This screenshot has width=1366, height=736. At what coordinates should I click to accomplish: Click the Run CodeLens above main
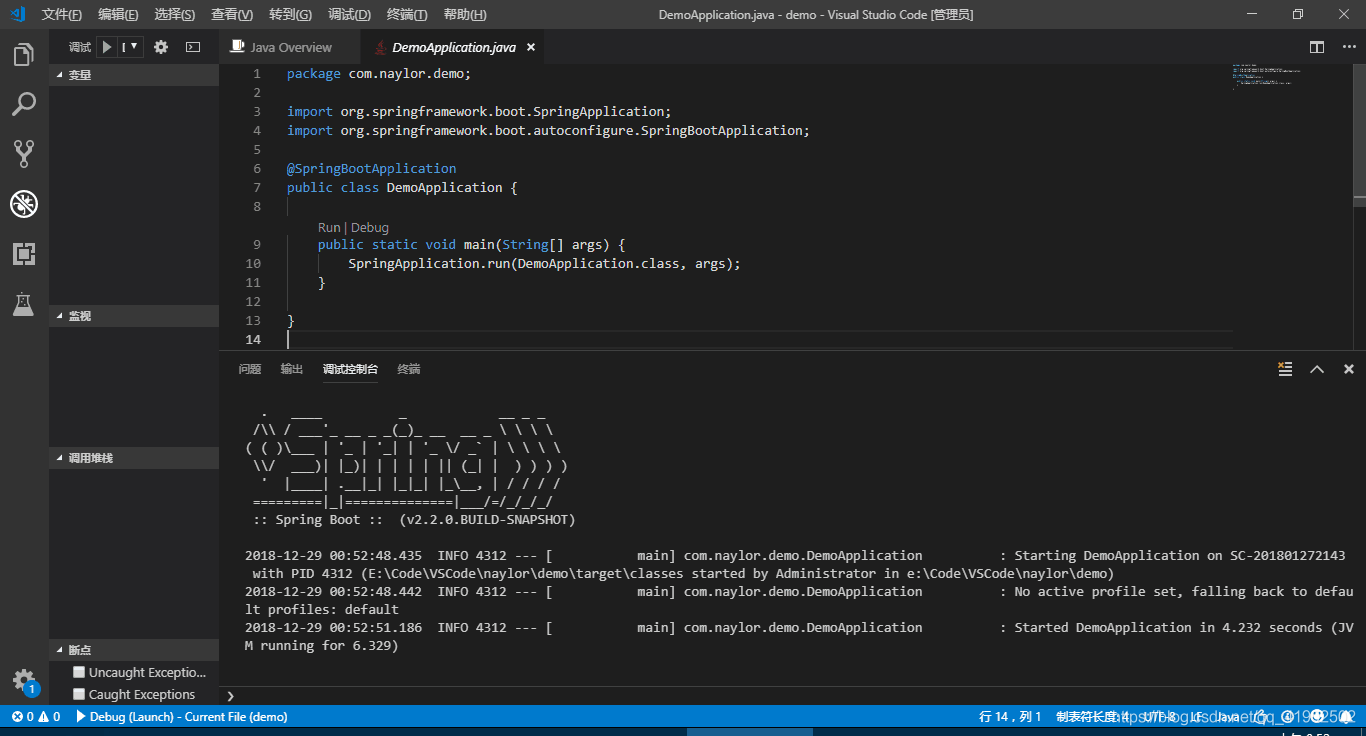pyautogui.click(x=329, y=227)
